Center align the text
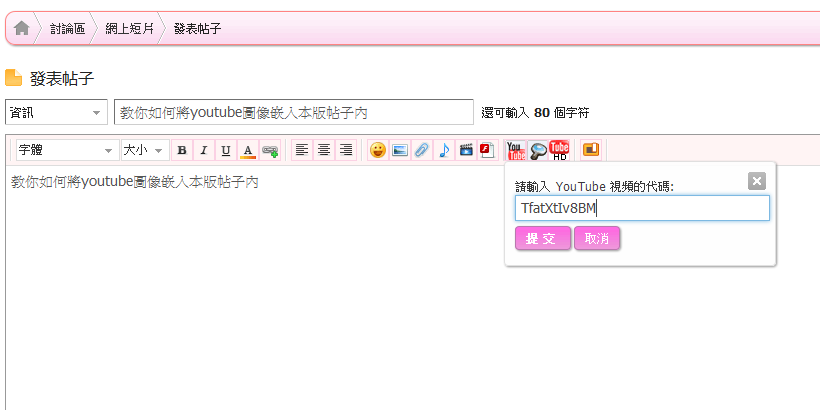 click(324, 151)
